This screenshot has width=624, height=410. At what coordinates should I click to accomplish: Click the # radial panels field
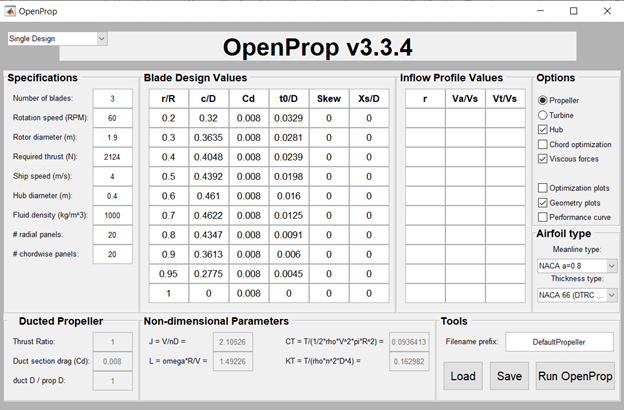tap(113, 235)
